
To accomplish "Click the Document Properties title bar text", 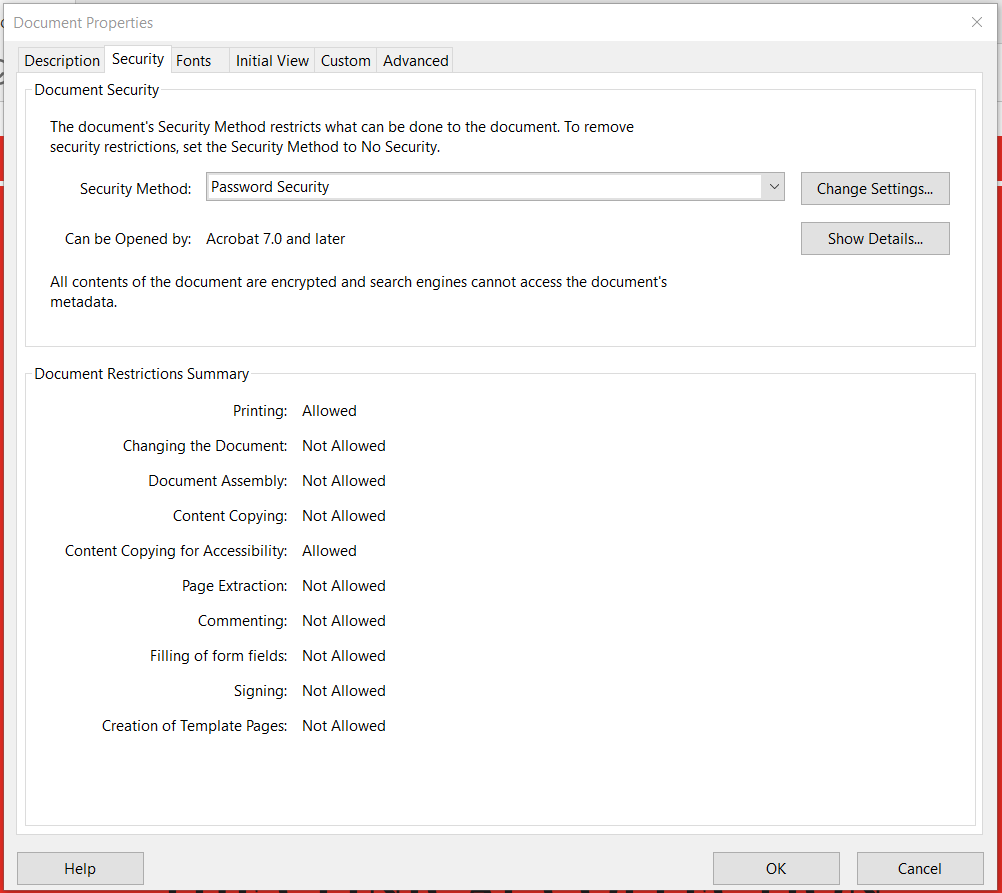I will 84,22.
